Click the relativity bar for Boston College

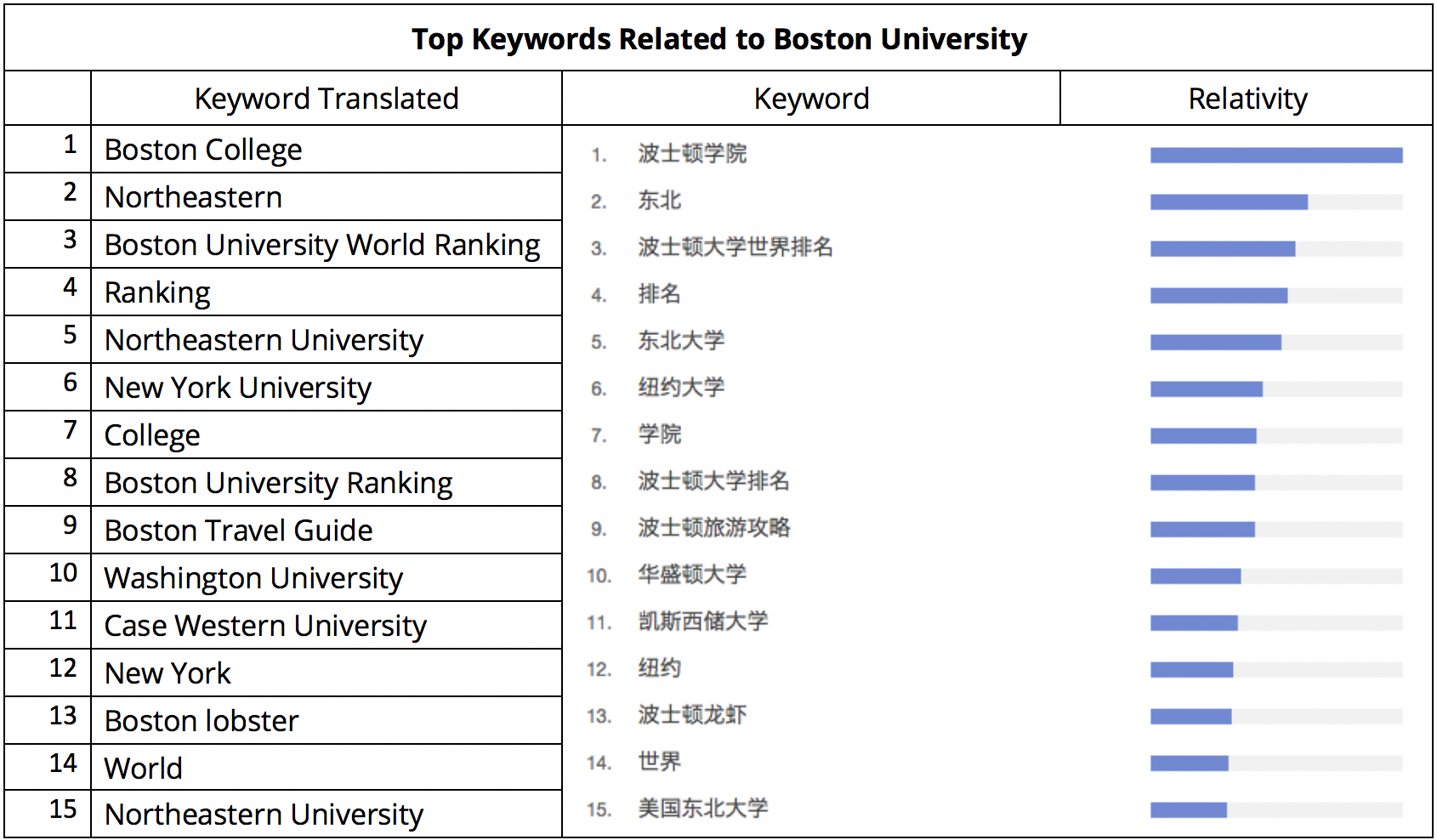1276,155
